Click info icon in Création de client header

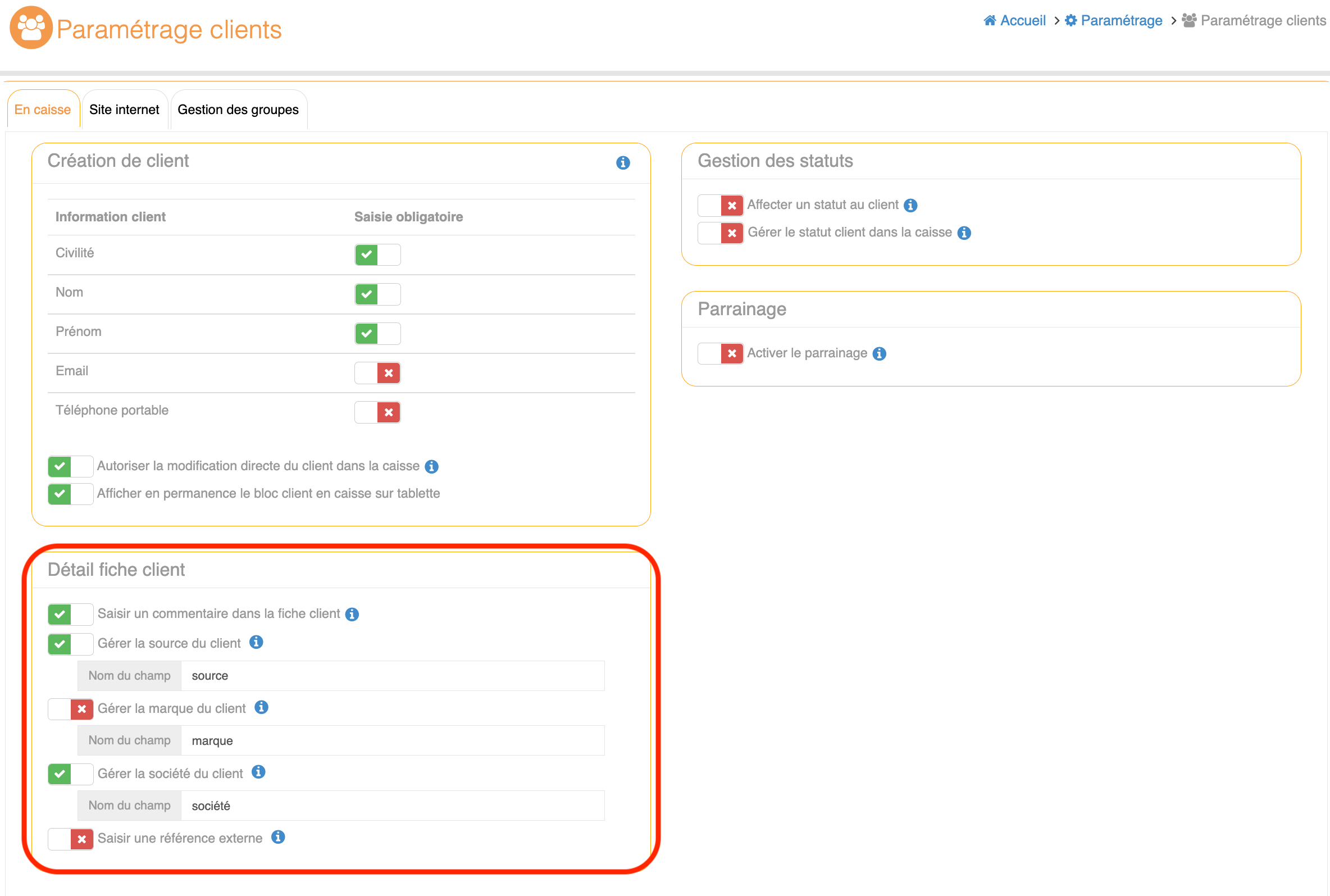click(623, 163)
